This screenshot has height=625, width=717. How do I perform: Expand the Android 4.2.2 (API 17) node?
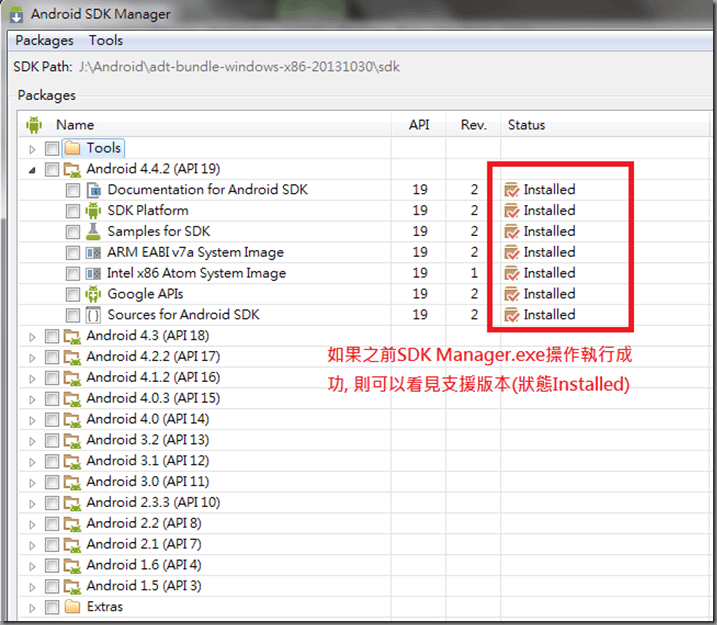[32, 358]
